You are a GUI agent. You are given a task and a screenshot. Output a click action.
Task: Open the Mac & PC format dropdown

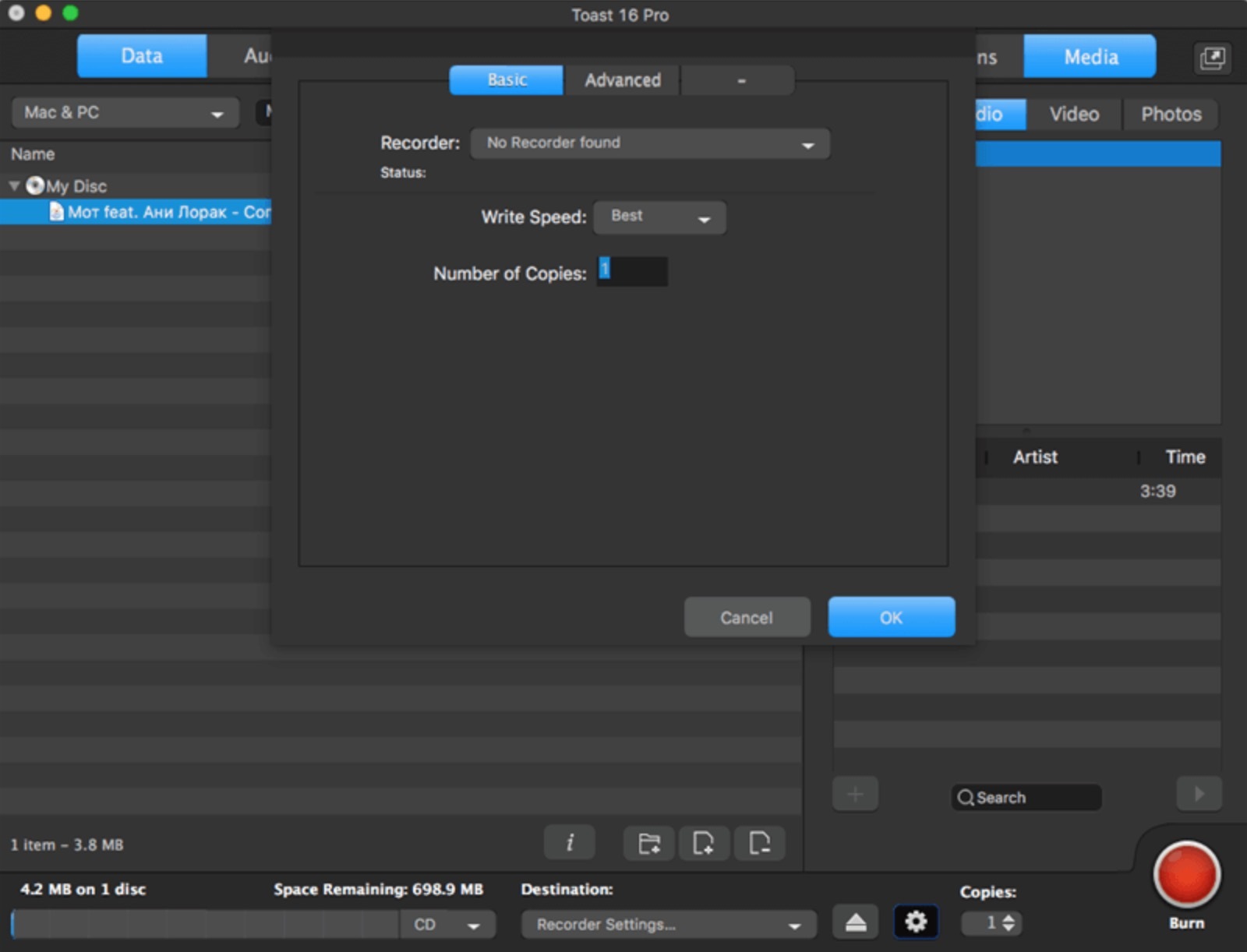[x=125, y=113]
